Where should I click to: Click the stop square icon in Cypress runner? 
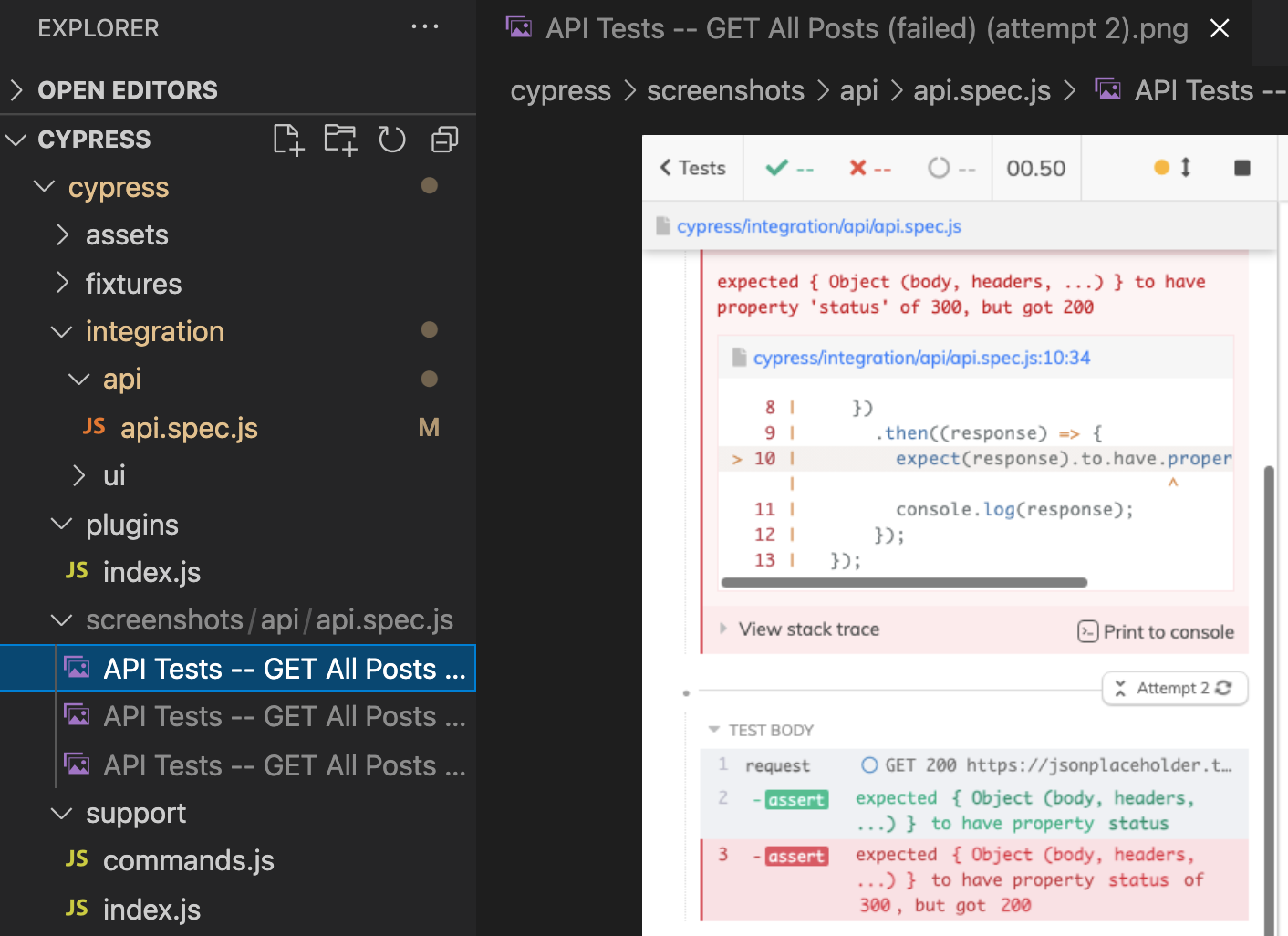point(1241,168)
